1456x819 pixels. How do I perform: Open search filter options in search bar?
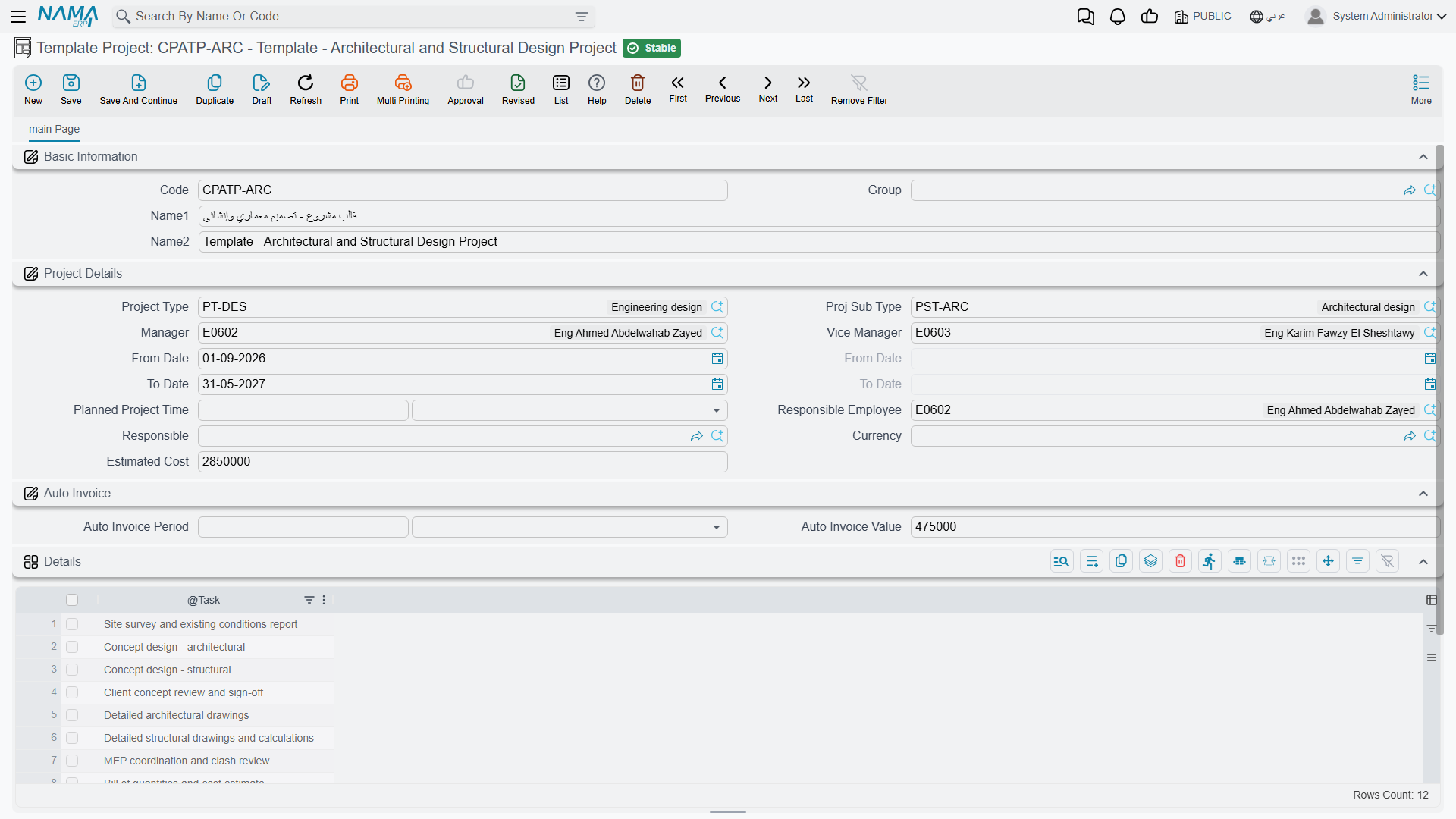pos(582,17)
